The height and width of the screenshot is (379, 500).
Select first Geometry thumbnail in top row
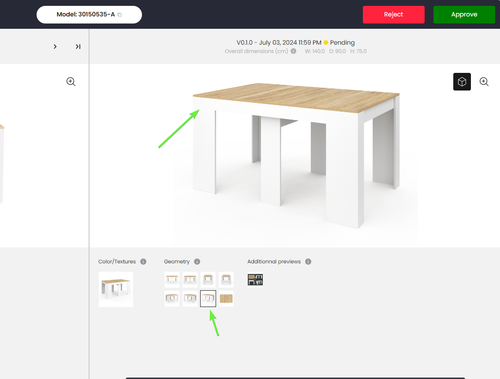172,280
